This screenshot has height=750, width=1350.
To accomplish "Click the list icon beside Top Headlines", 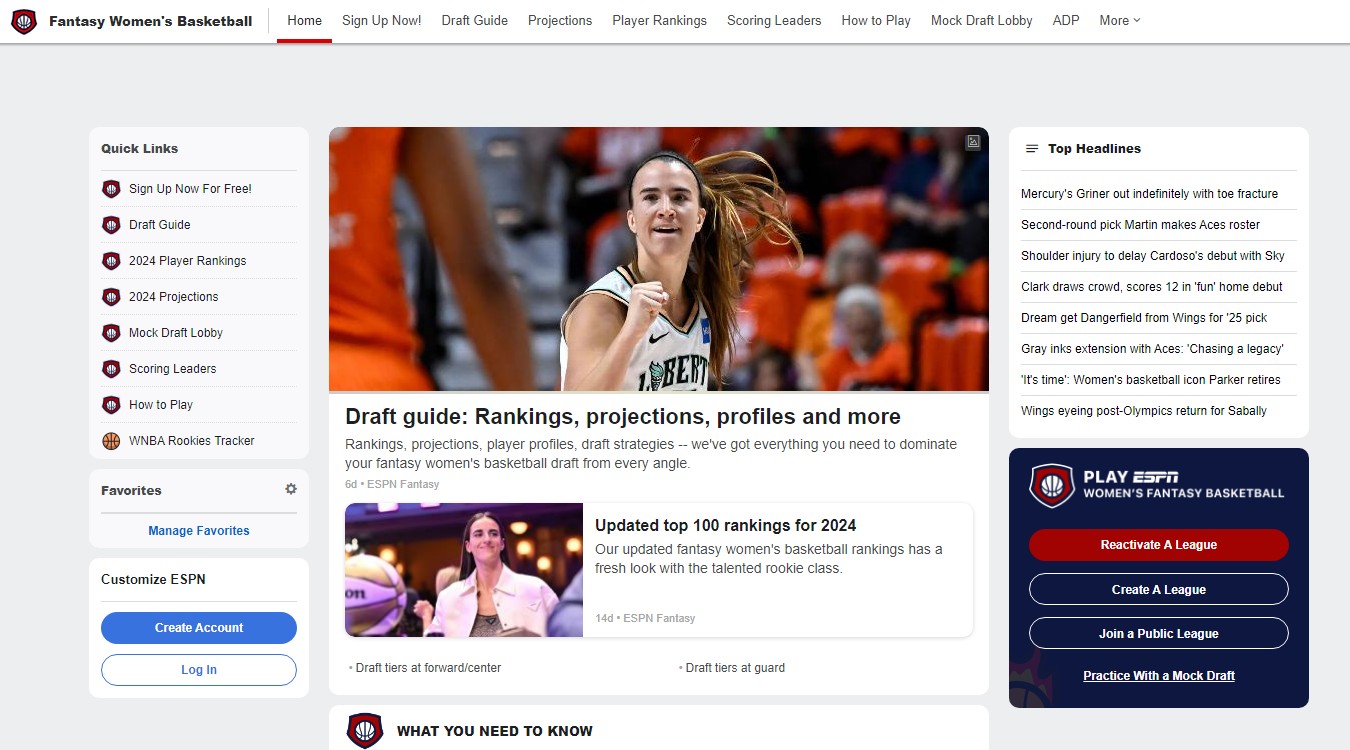I will (x=1032, y=149).
